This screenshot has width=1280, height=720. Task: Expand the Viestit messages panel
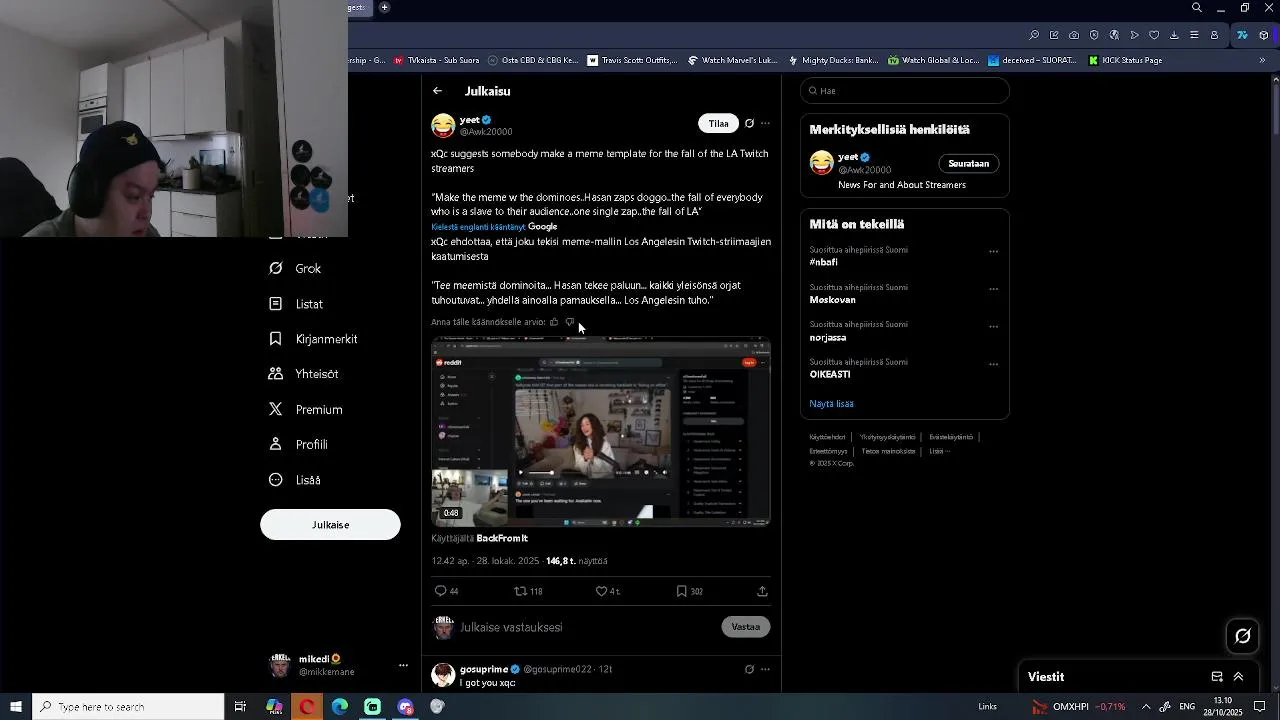click(x=1238, y=677)
